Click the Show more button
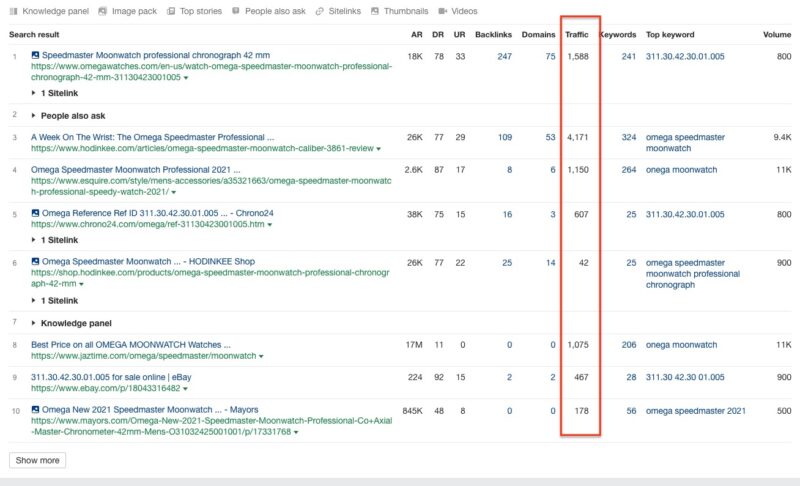The image size is (800, 486). 37,461
